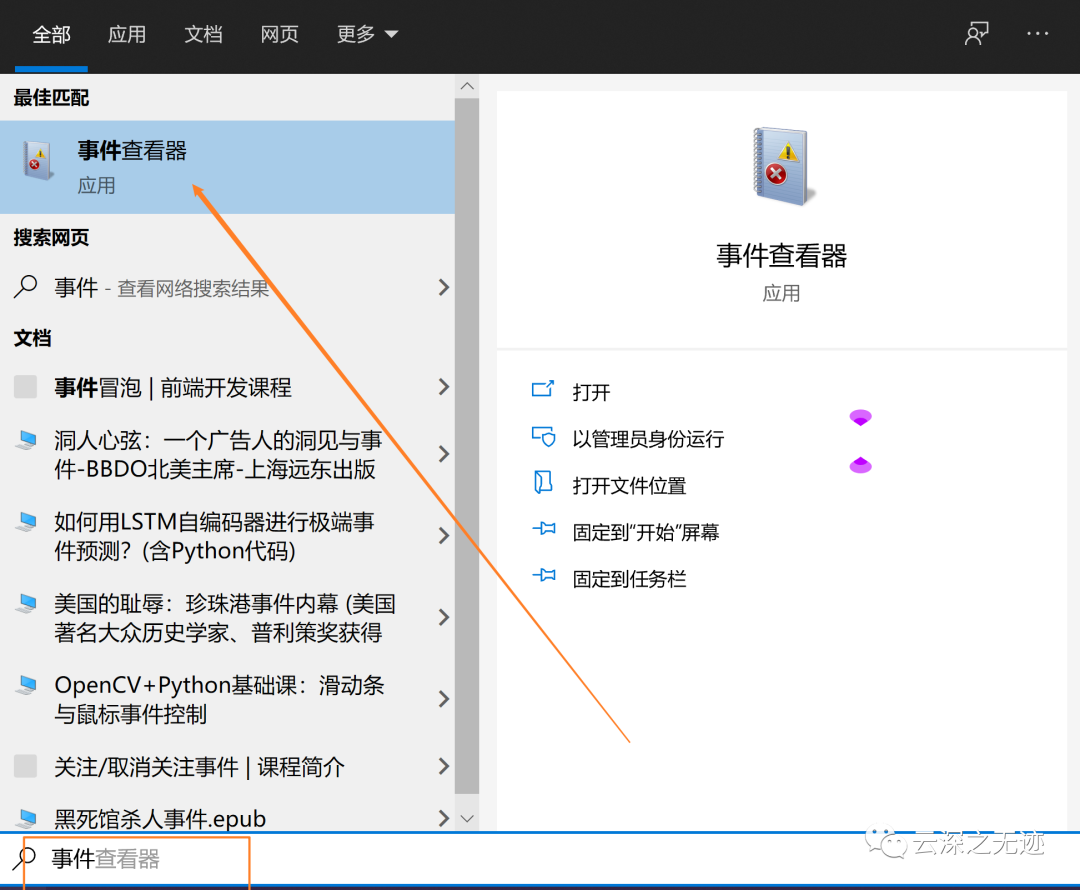Click the scroll-up arrow of the results list

[x=467, y=85]
